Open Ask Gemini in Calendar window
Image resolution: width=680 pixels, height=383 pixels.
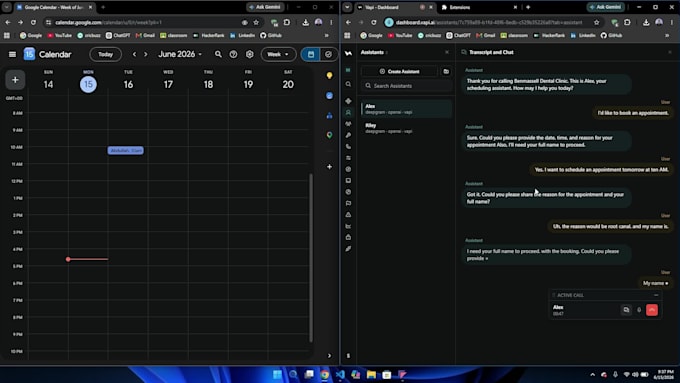coord(265,7)
